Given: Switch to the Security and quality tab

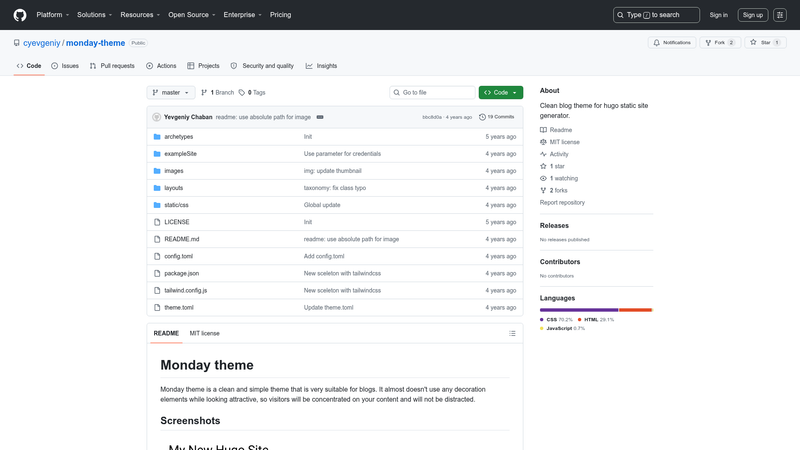Looking at the screenshot, I should coord(262,66).
